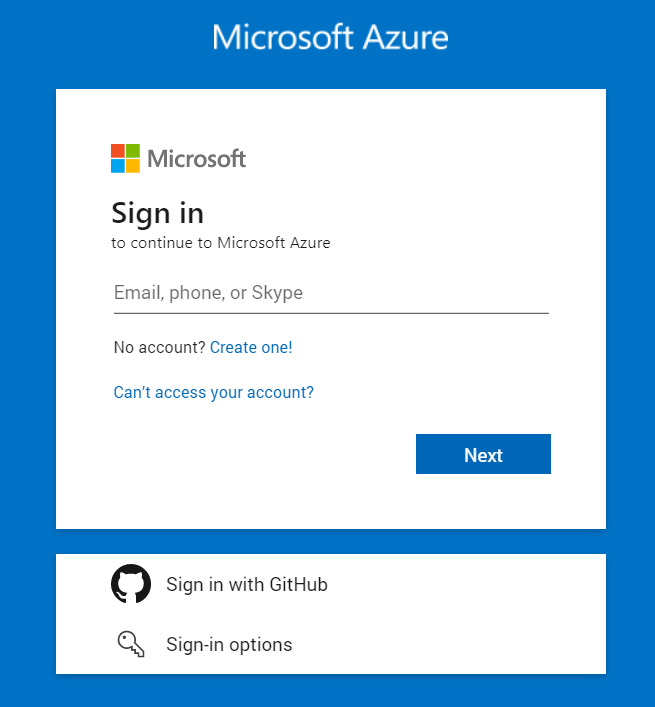The height and width of the screenshot is (707, 655).
Task: Click the Microsoft four-color logo
Action: (x=125, y=158)
